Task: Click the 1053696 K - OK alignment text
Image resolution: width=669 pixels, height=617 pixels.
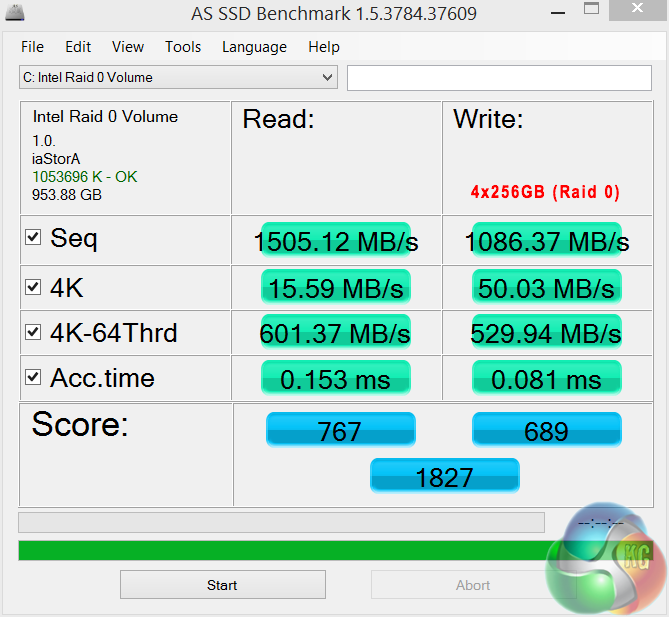Action: tap(85, 177)
